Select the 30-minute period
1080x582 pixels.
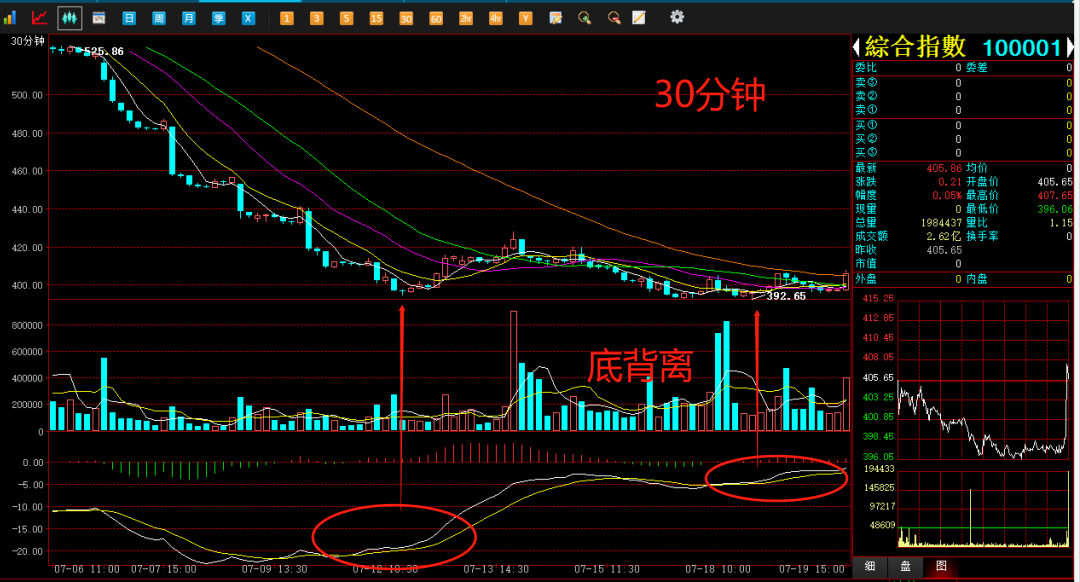click(406, 19)
